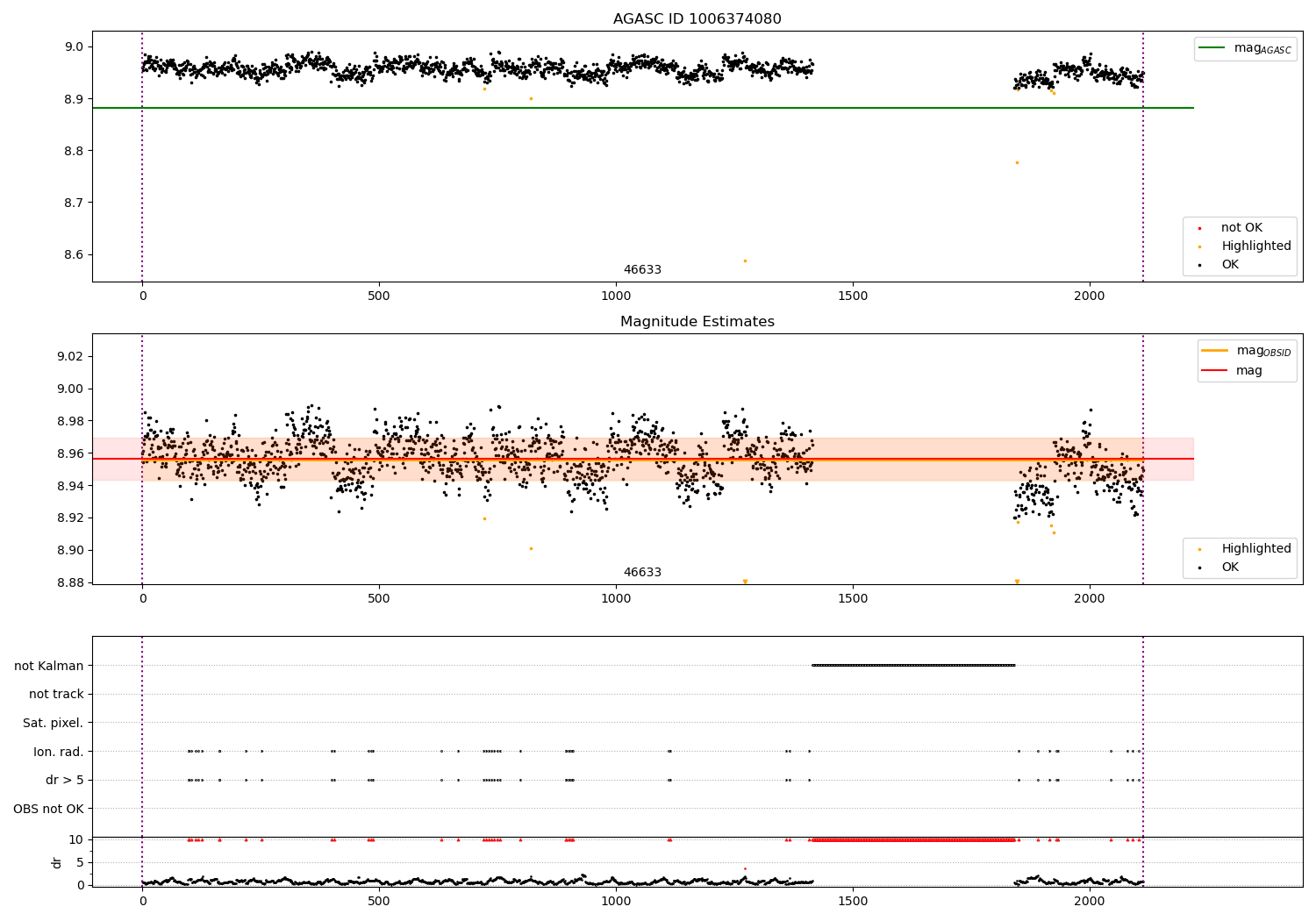Click the orange outlier point near 8.78 in top panel
1316x921 pixels.
click(1017, 162)
